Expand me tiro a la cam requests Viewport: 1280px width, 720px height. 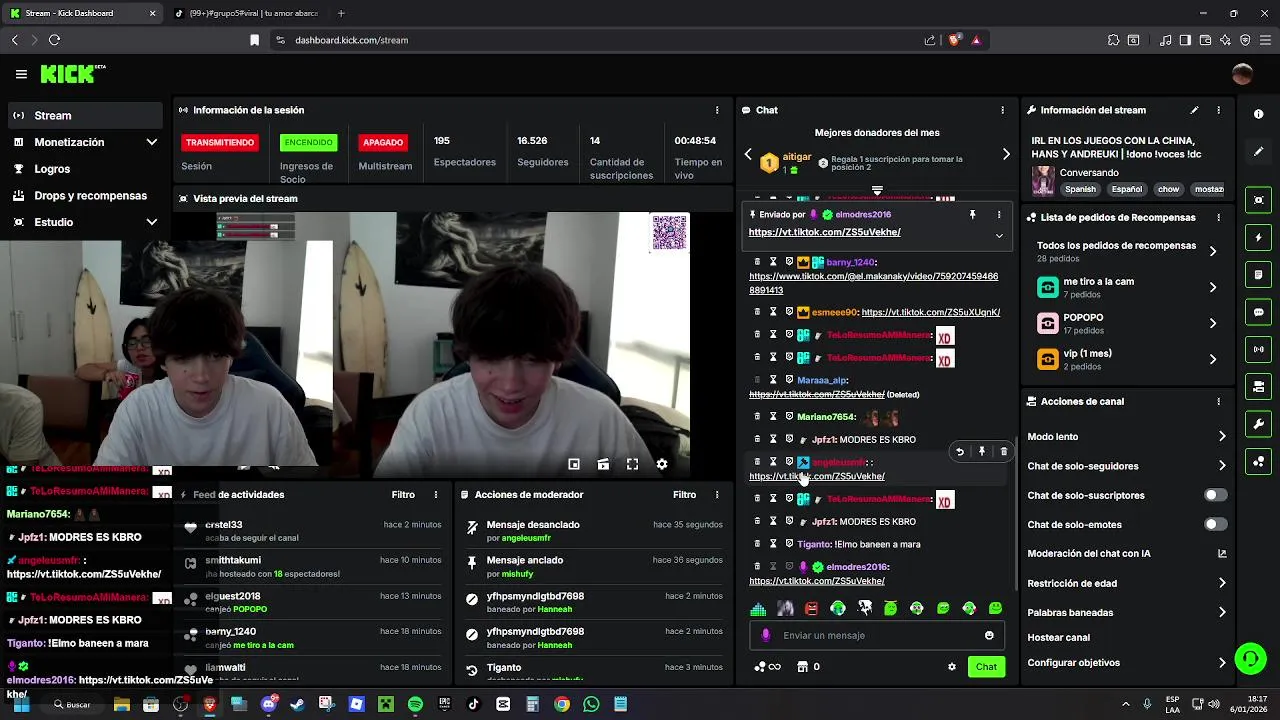[x=1127, y=287]
